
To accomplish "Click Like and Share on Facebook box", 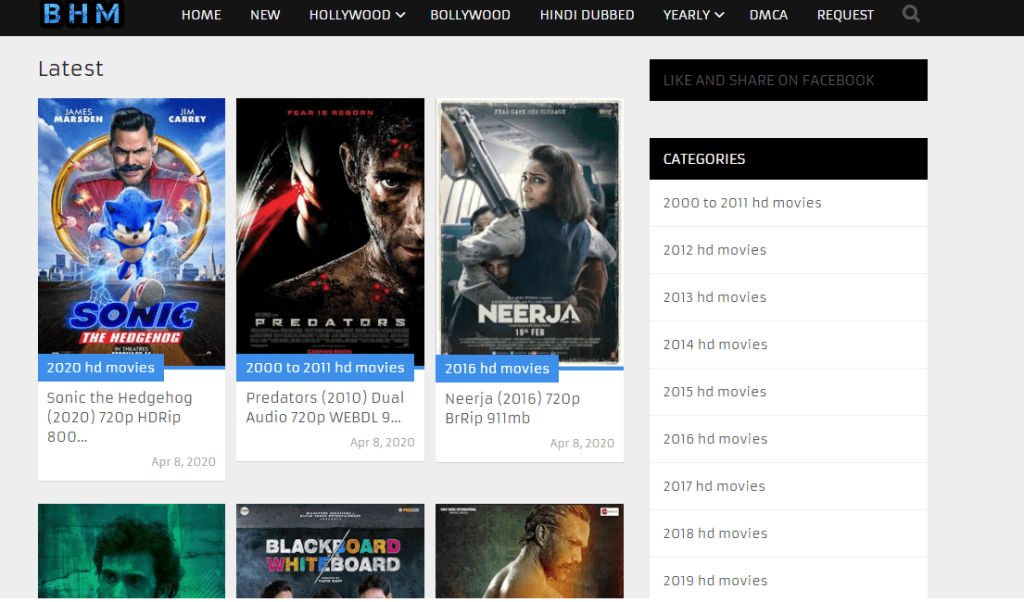I will [788, 80].
